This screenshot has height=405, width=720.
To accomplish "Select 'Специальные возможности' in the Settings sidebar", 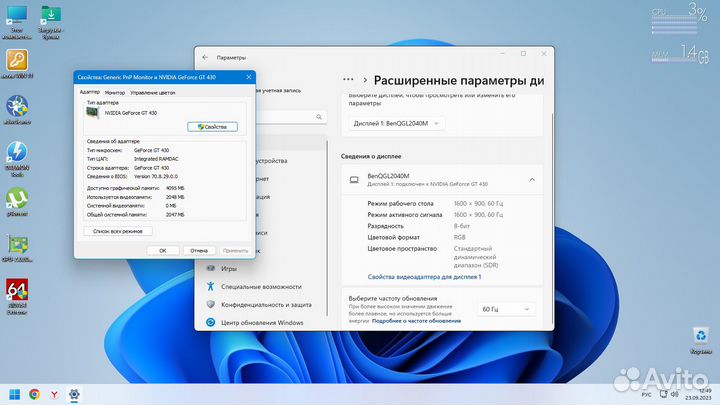I will point(261,287).
